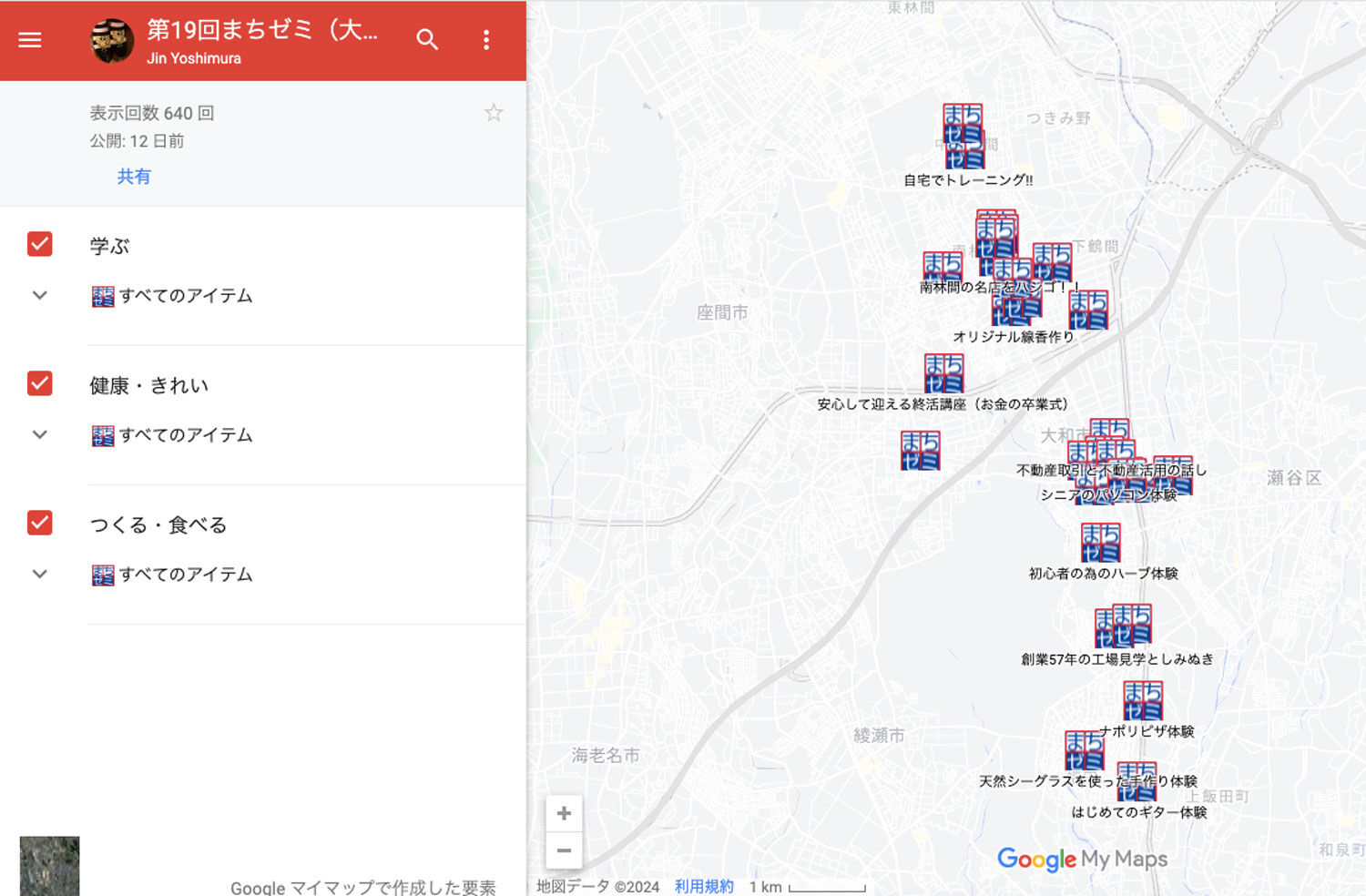Viewport: 1366px width, 896px height.
Task: Click the Google My Maps logo
Action: (1082, 860)
